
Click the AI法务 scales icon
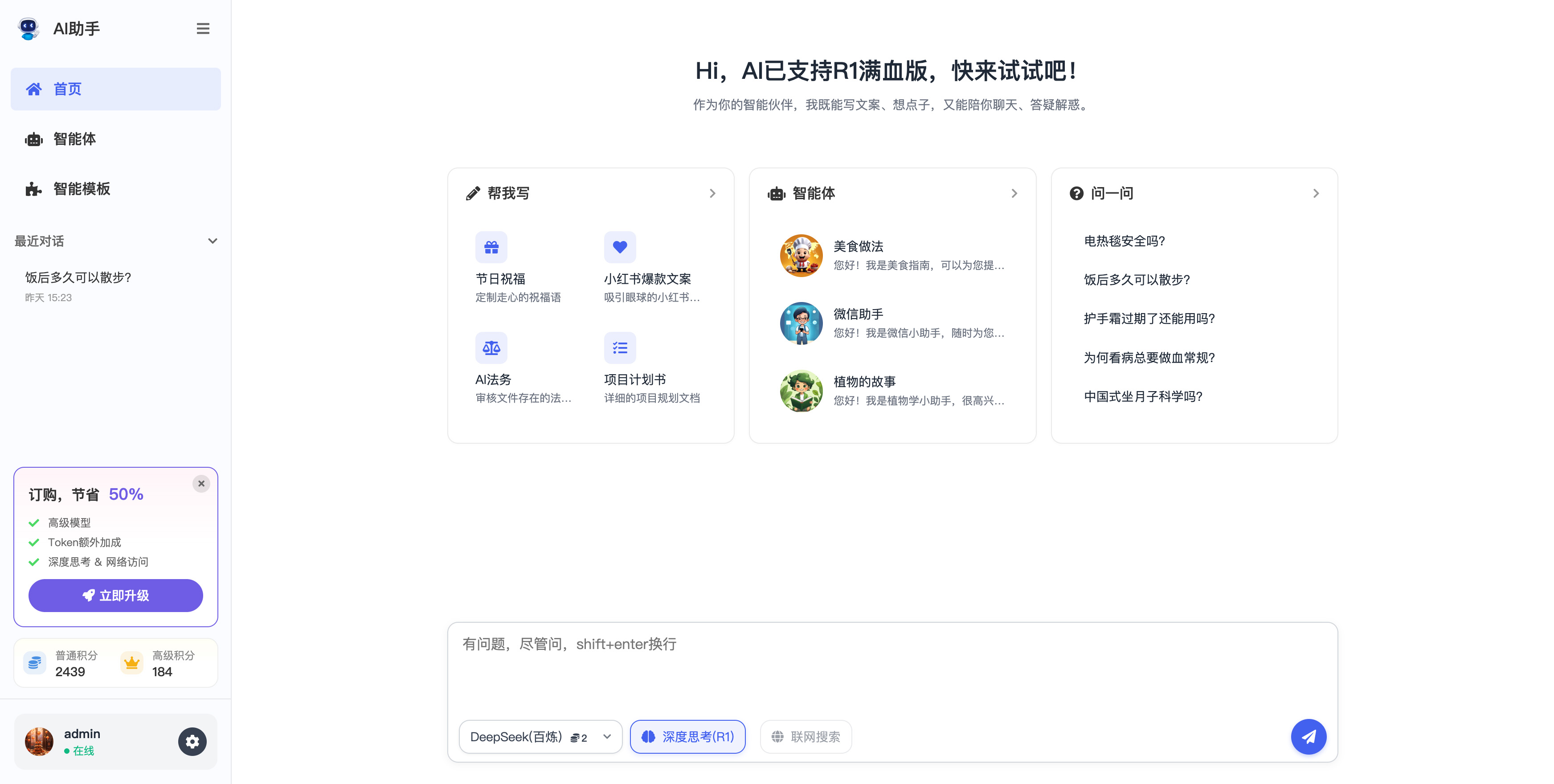click(491, 347)
